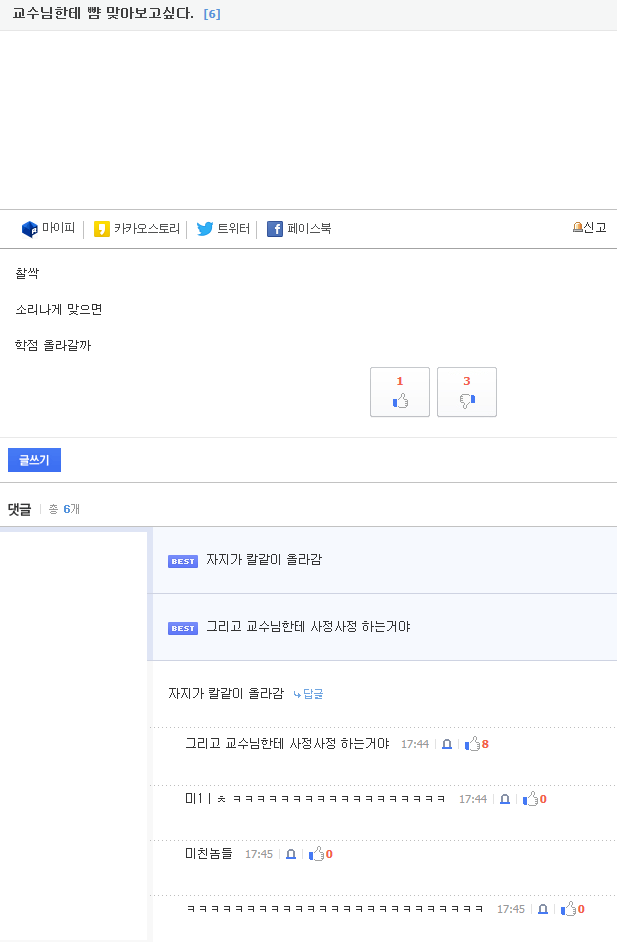Like the 17:44 comment with 8 likes
617x942 pixels.
pyautogui.click(x=473, y=744)
